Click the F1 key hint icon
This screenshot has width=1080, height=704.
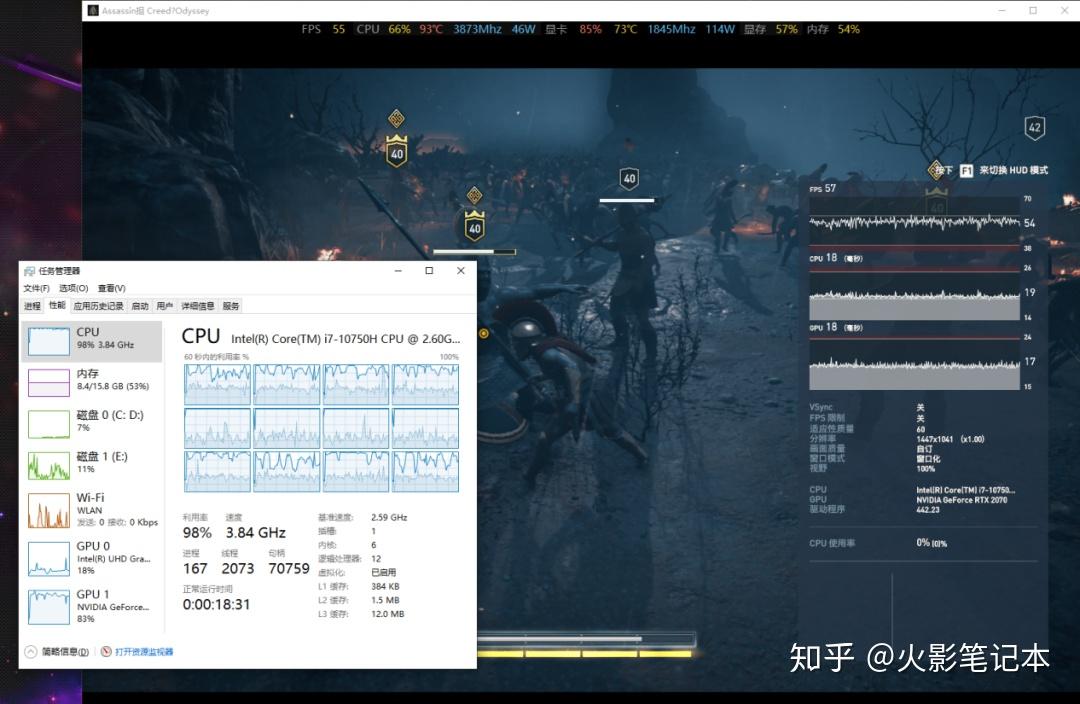[x=966, y=170]
